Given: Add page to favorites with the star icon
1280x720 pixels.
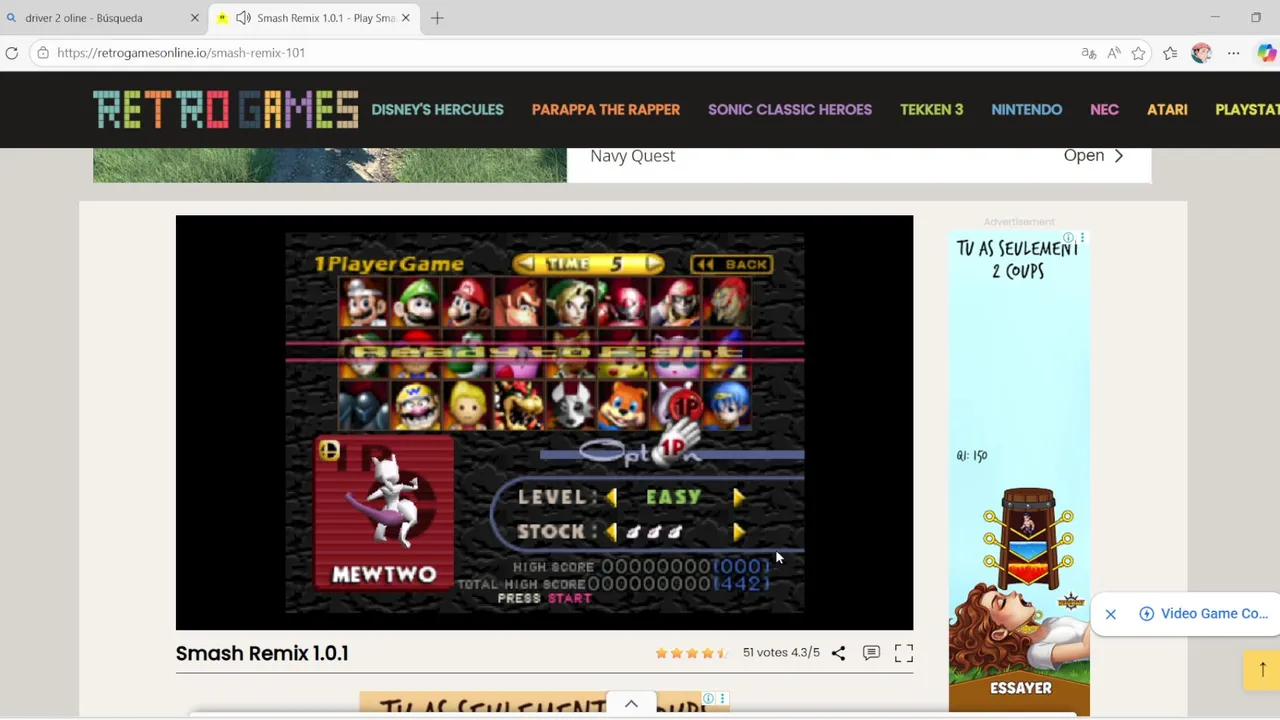Looking at the screenshot, I should (x=1138, y=53).
